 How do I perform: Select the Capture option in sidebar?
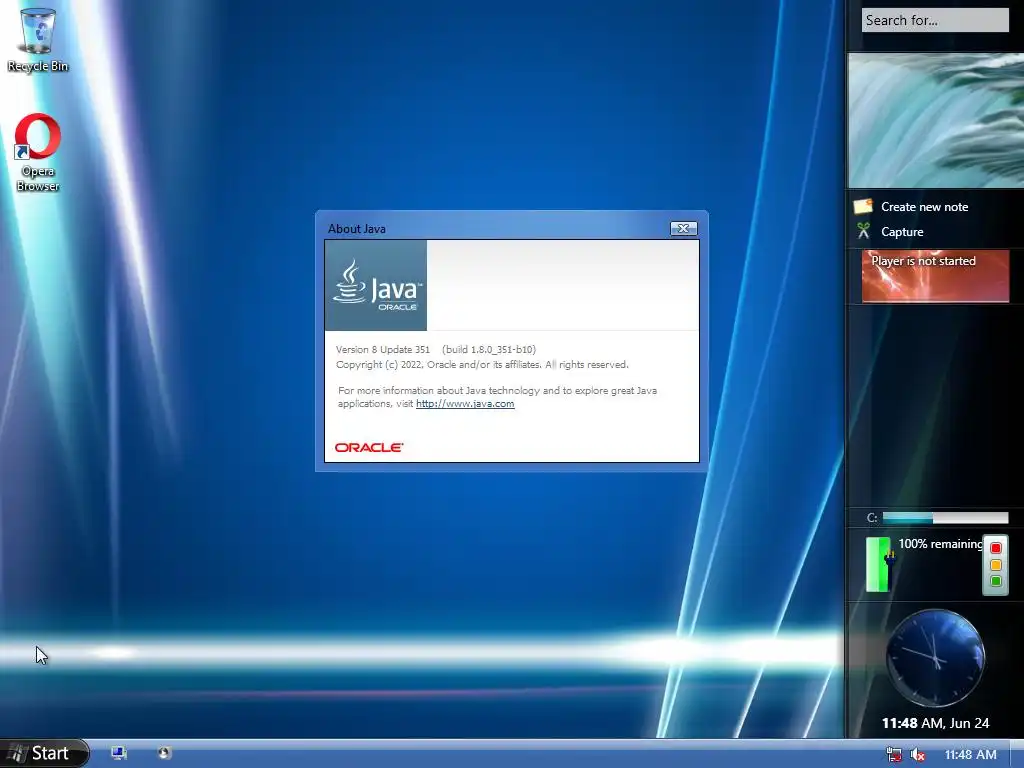[902, 232]
